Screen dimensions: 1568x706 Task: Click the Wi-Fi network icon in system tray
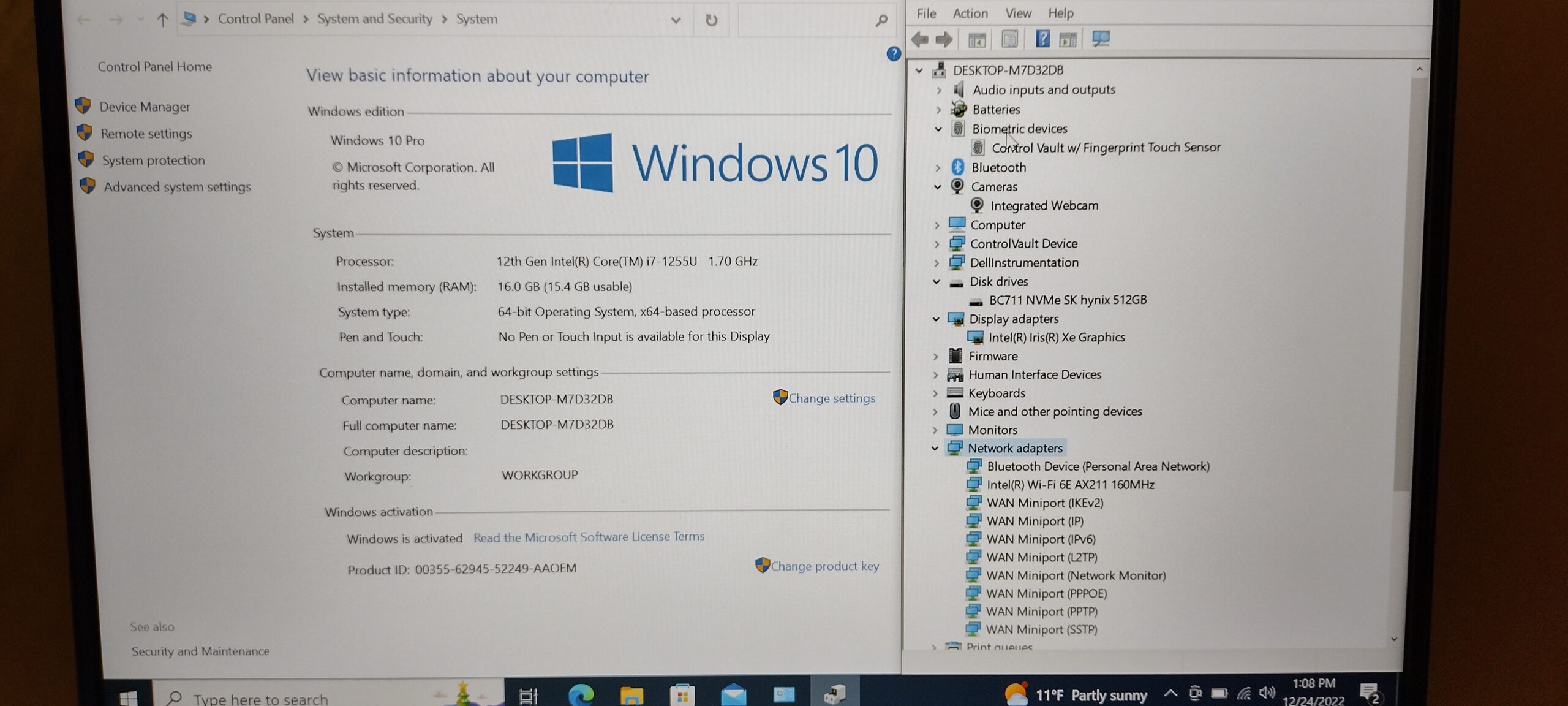[x=1243, y=693]
